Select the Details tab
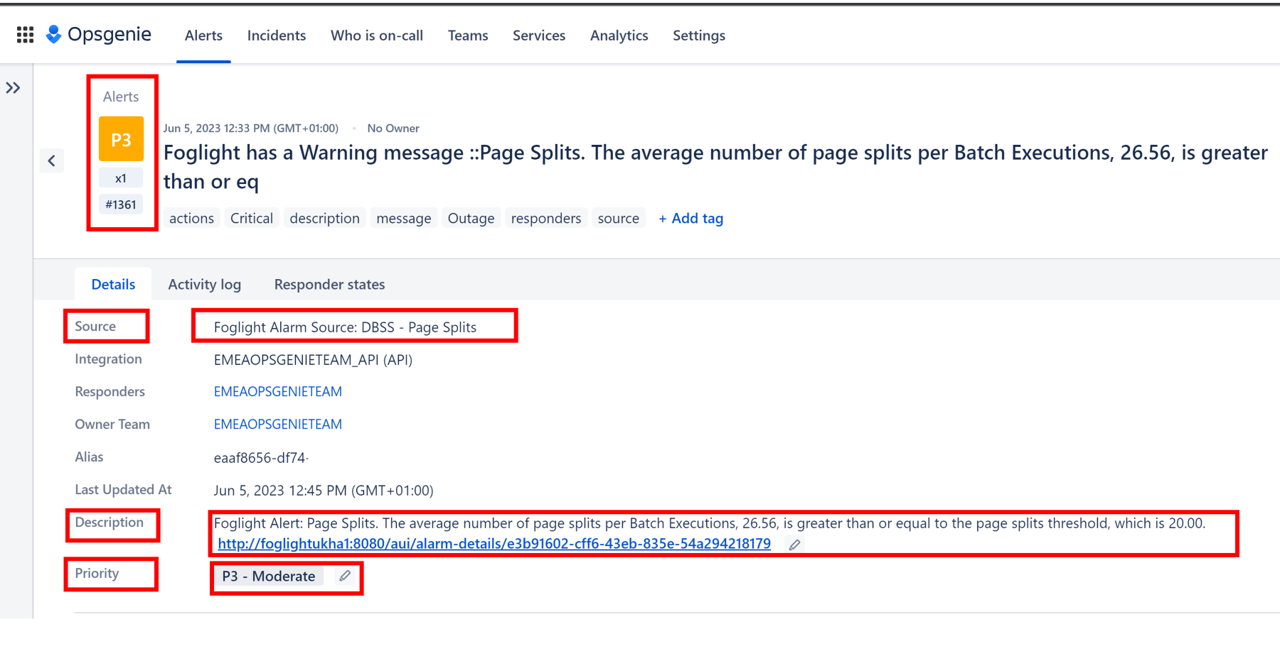Viewport: 1280px width, 656px height. point(113,284)
